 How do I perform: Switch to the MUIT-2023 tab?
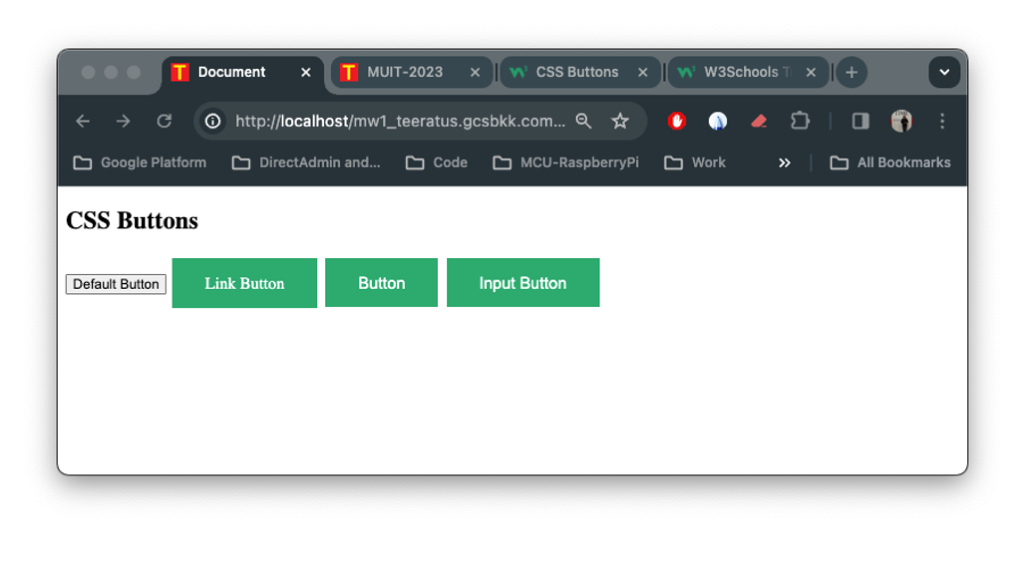pos(404,72)
